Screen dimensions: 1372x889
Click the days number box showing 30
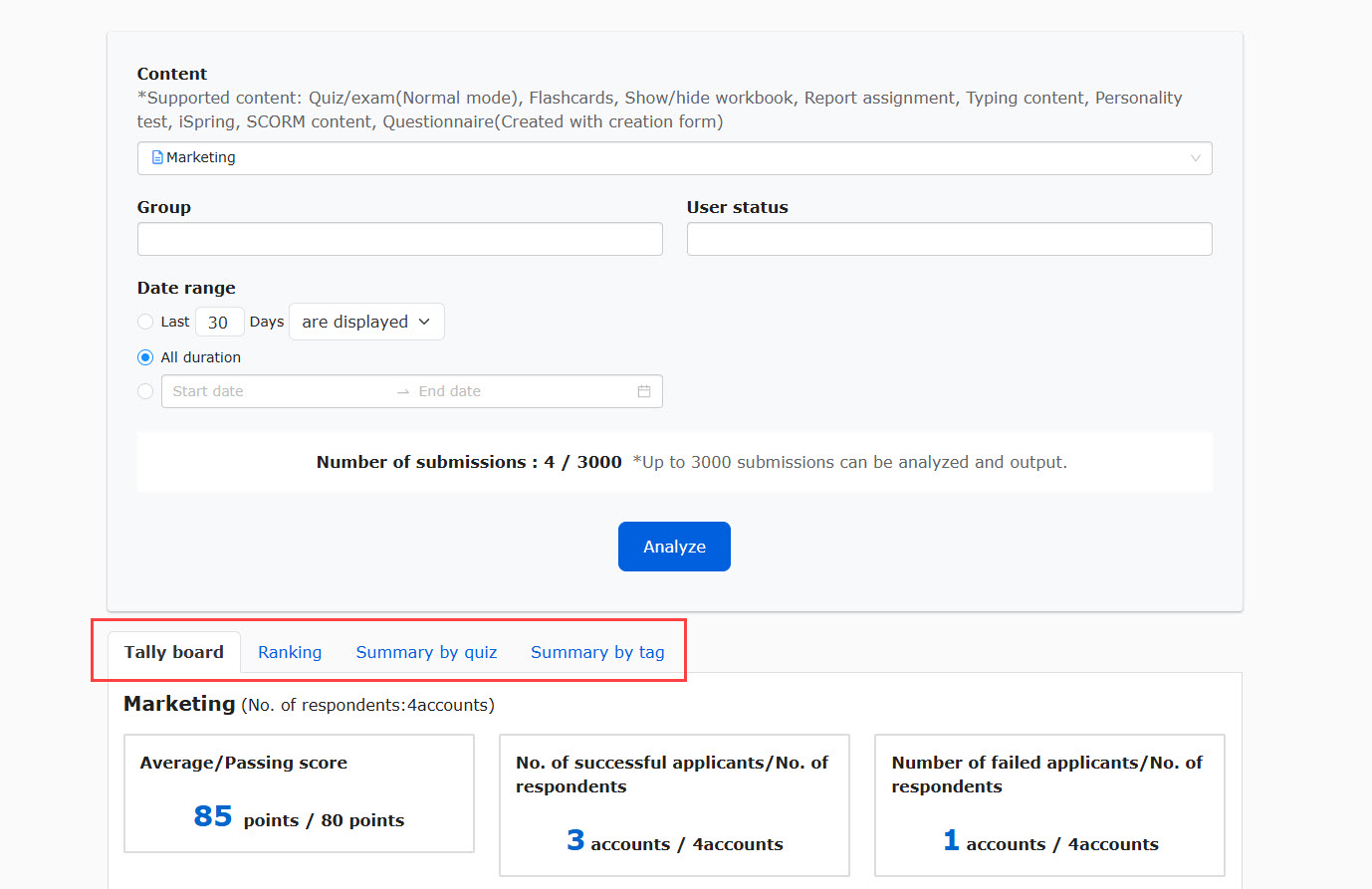219,322
